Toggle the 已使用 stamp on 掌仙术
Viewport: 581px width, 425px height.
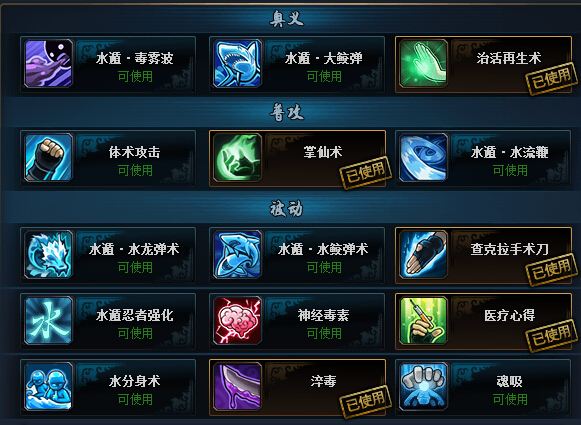(366, 172)
